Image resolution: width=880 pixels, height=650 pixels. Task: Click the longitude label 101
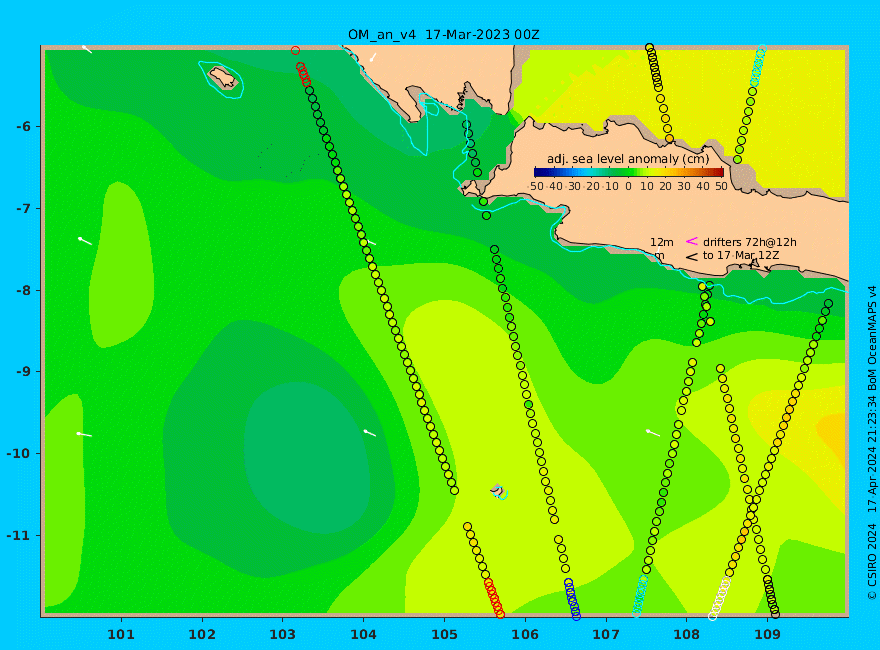pos(121,635)
